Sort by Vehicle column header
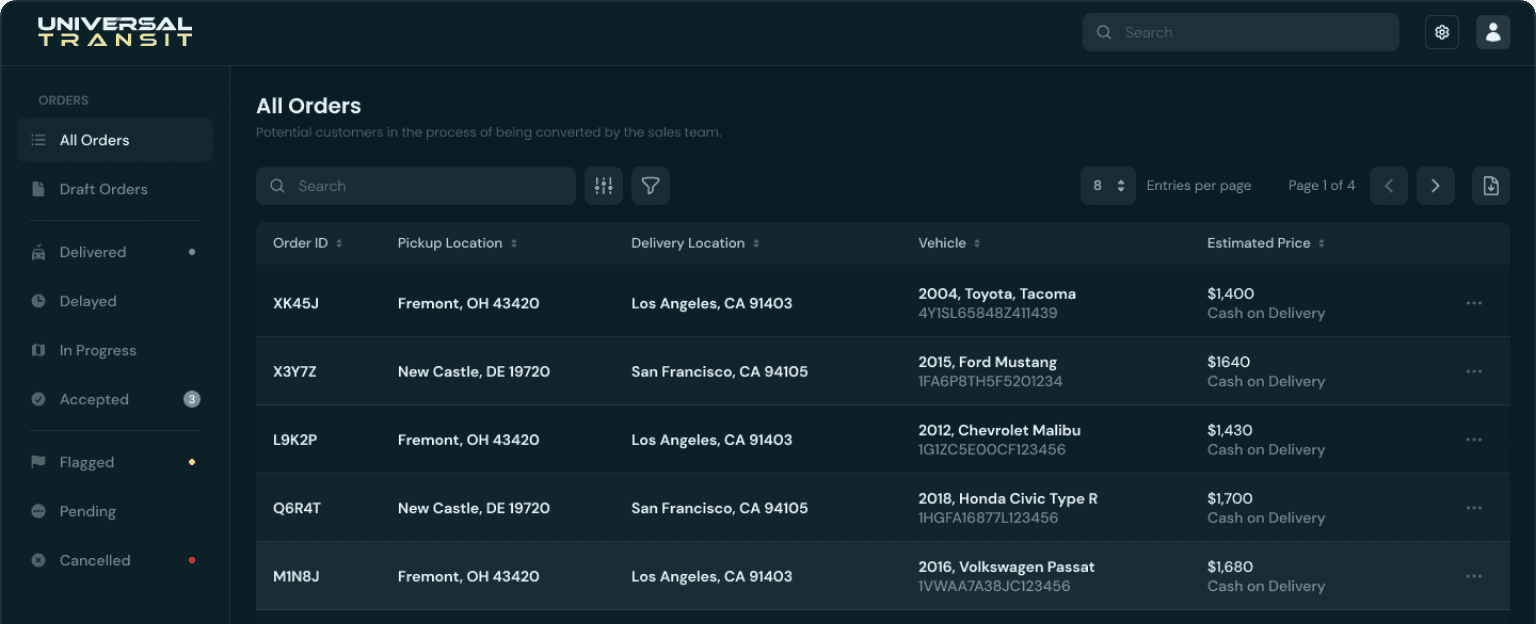This screenshot has width=1536, height=624. point(948,243)
